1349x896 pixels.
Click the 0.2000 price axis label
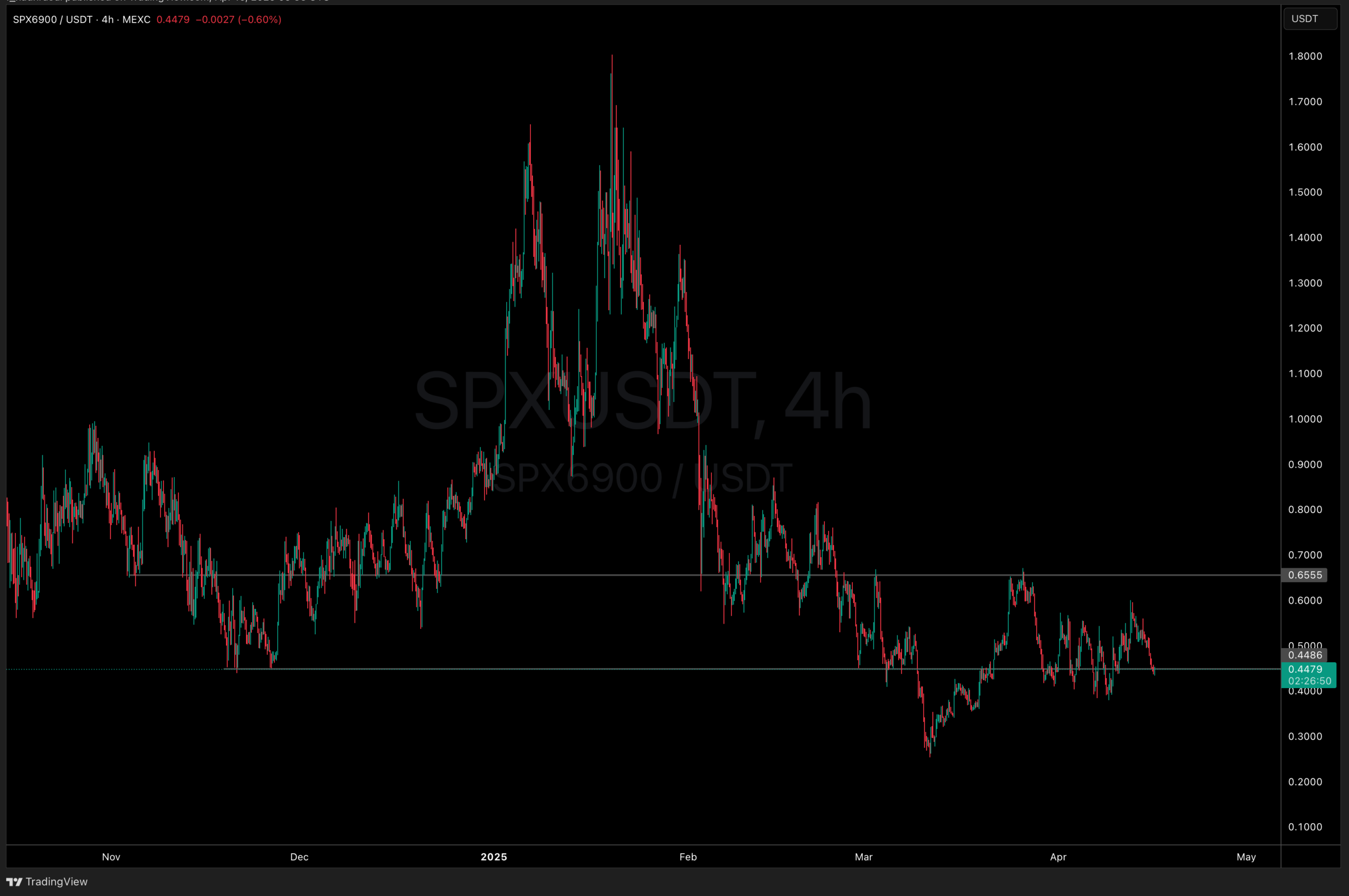click(1305, 781)
